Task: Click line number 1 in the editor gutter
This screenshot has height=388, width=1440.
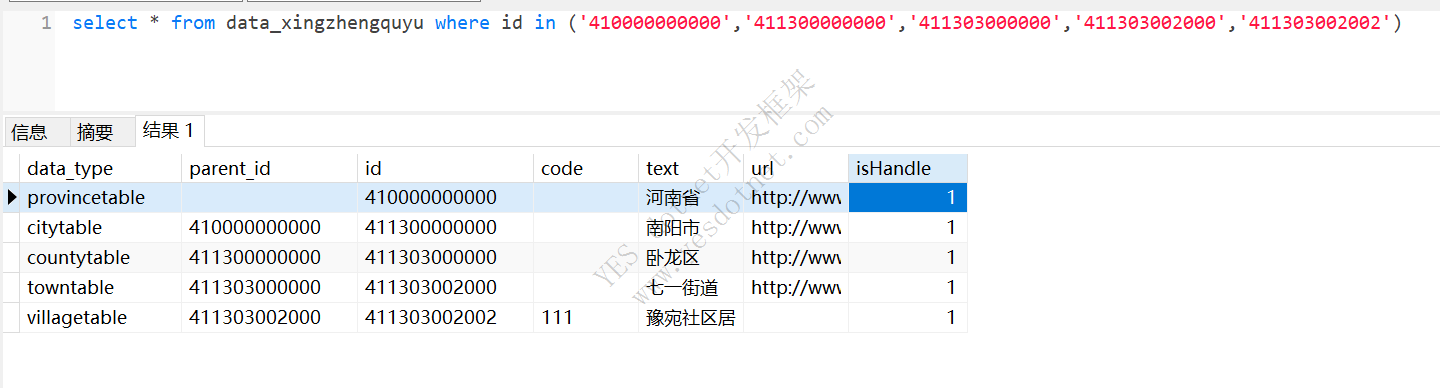Action: [x=46, y=22]
